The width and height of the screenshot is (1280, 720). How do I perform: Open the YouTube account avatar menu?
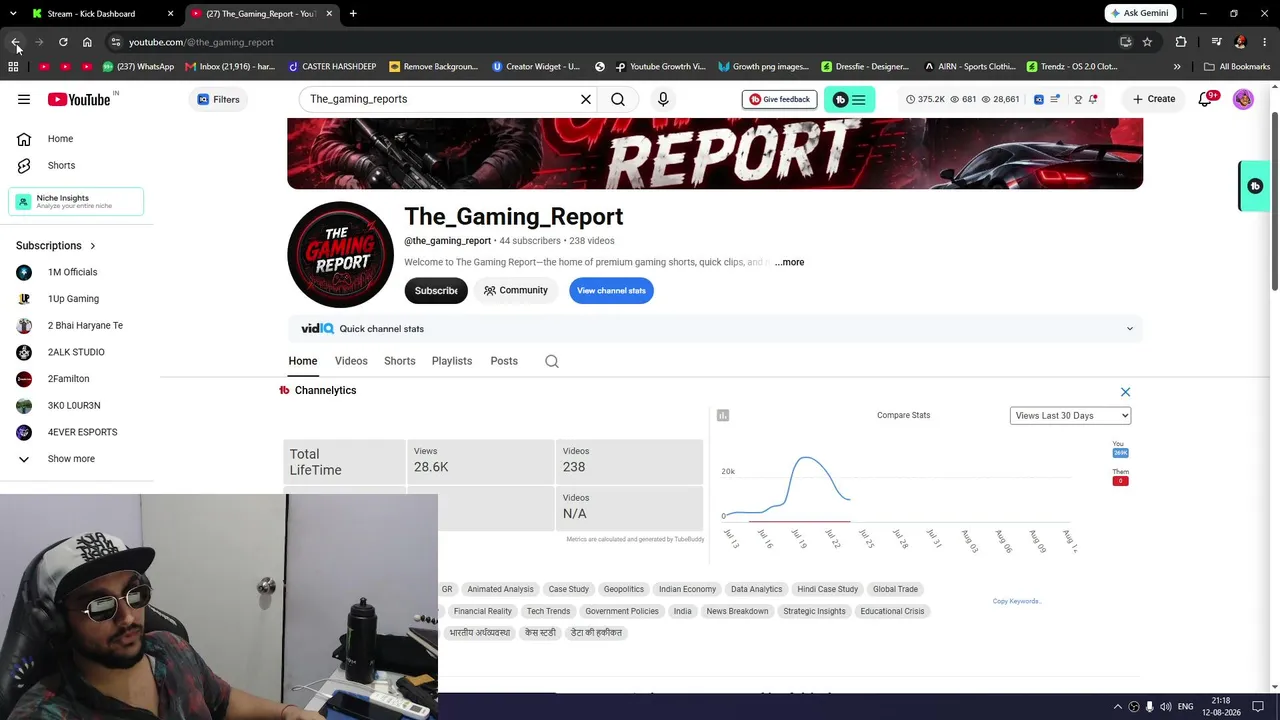(x=1243, y=99)
